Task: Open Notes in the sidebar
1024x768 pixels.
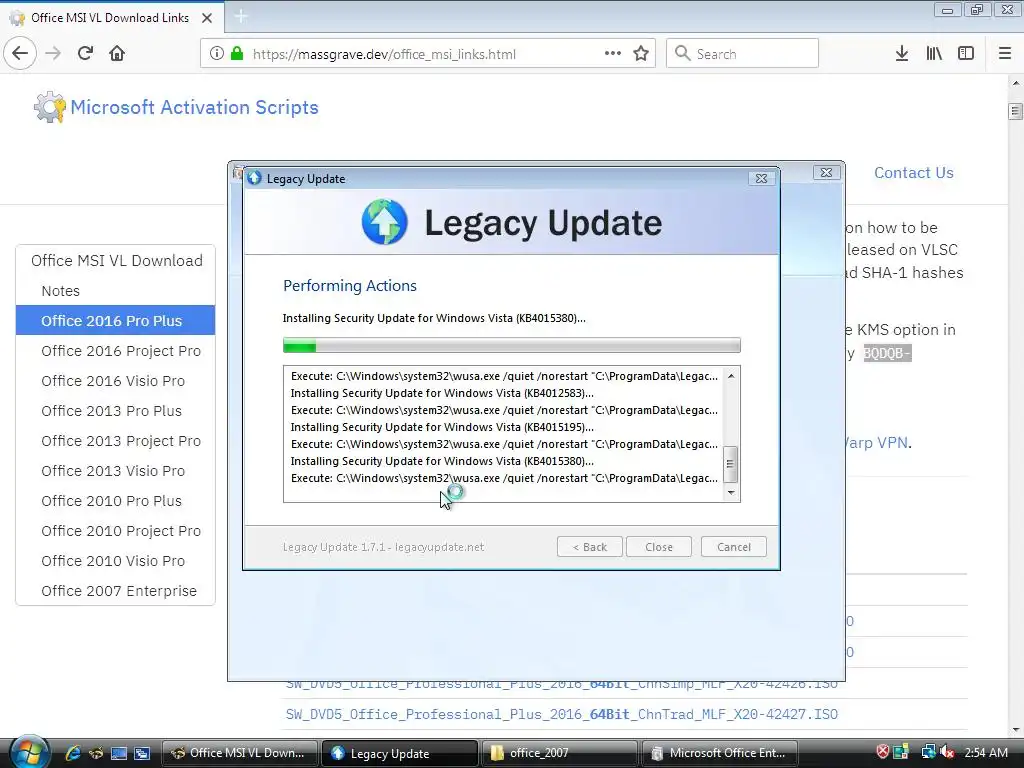Action: (x=61, y=291)
